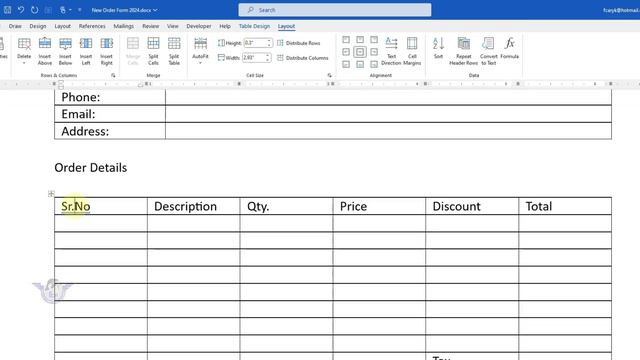
Task: Click the Split Cells button
Action: pos(153,51)
